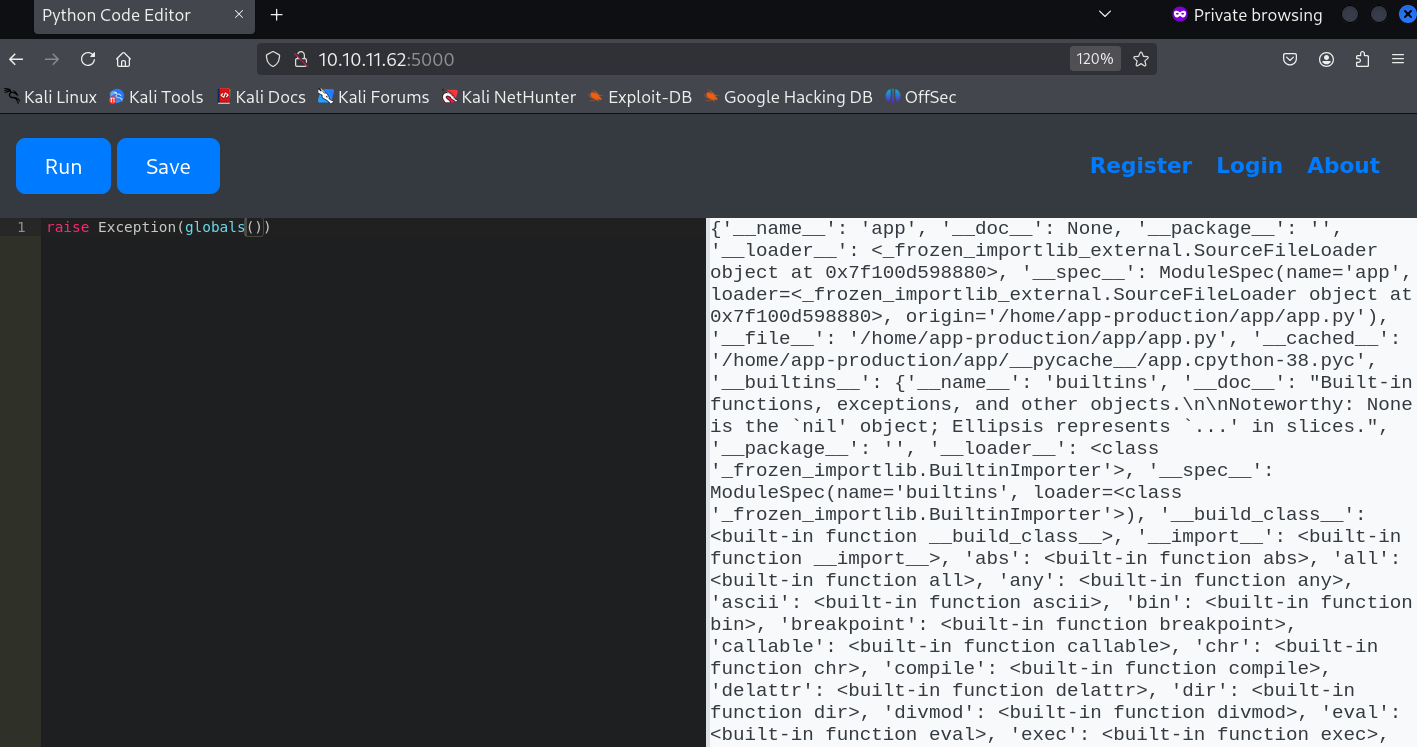This screenshot has width=1417, height=747.
Task: Show site info via insecure padlock icon
Action: pos(299,59)
